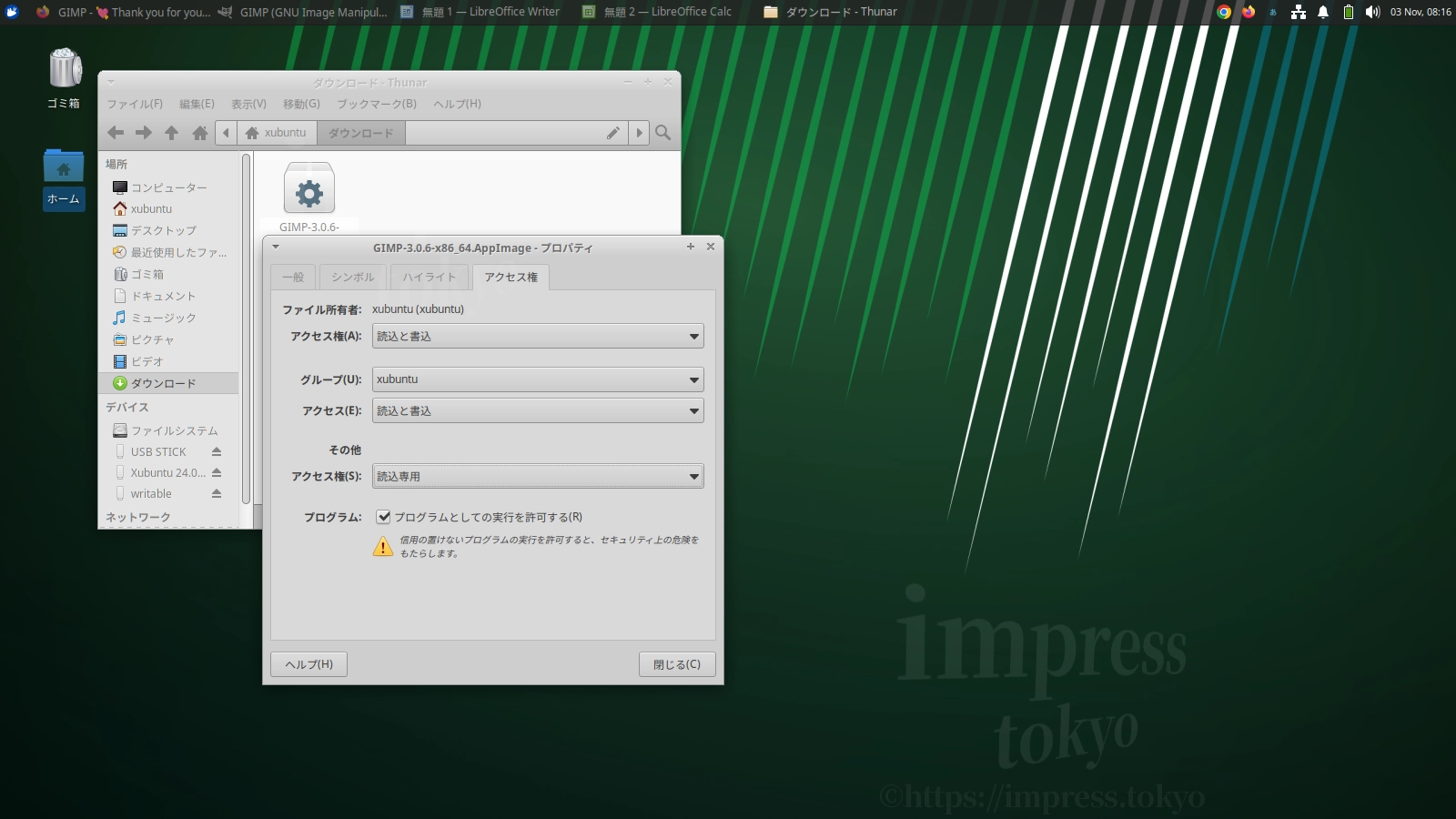The height and width of the screenshot is (819, 1456).
Task: Open the ゴミ箱 trash desktop icon
Action: (64, 77)
